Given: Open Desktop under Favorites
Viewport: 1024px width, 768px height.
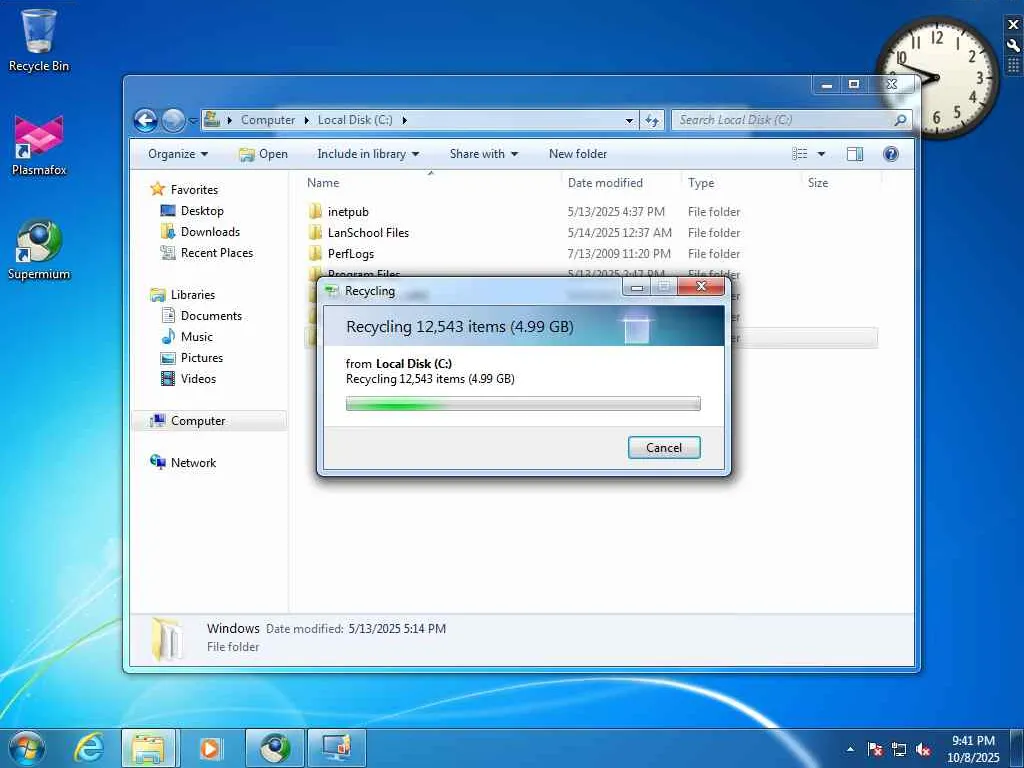Looking at the screenshot, I should pyautogui.click(x=202, y=211).
